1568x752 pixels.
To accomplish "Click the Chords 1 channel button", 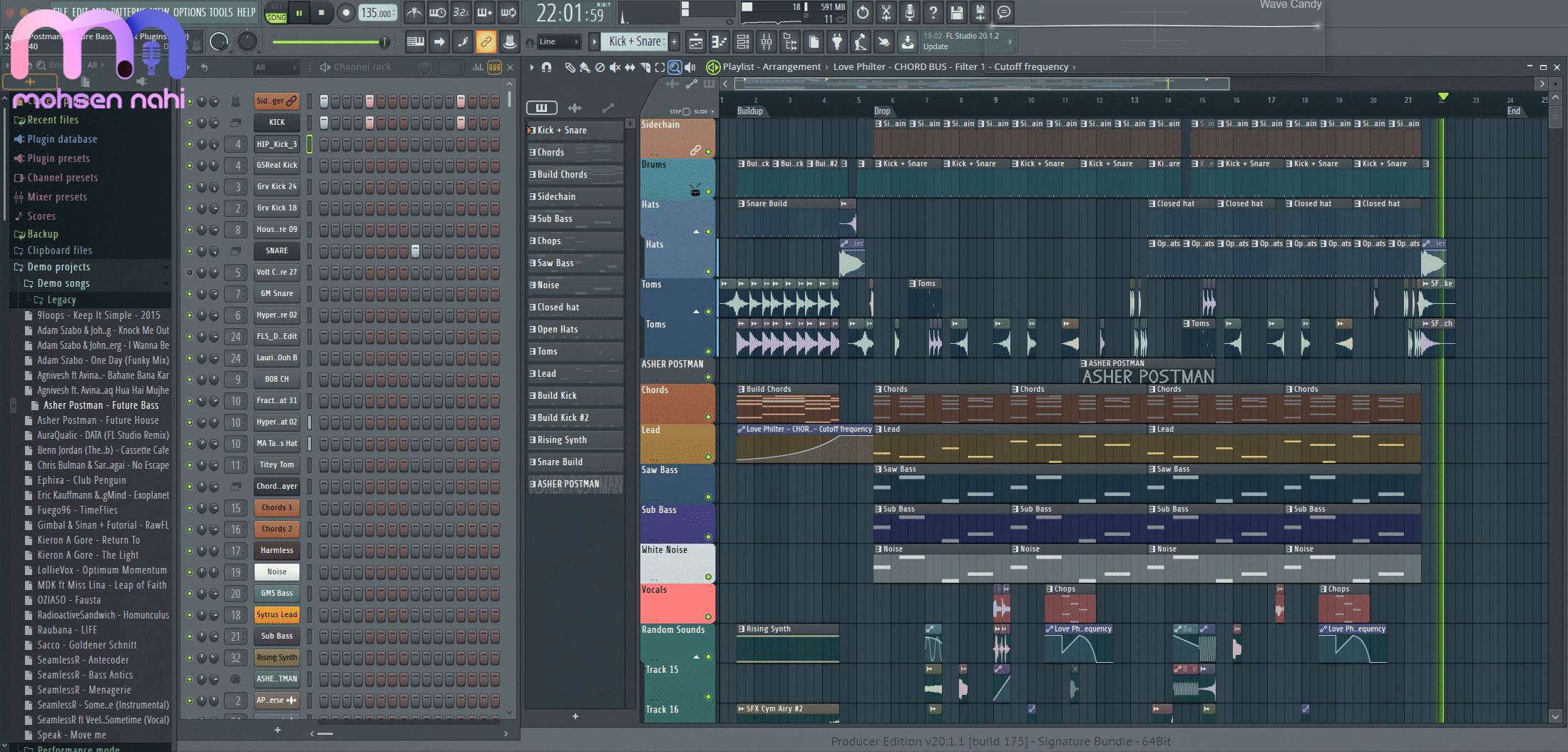I will [277, 508].
